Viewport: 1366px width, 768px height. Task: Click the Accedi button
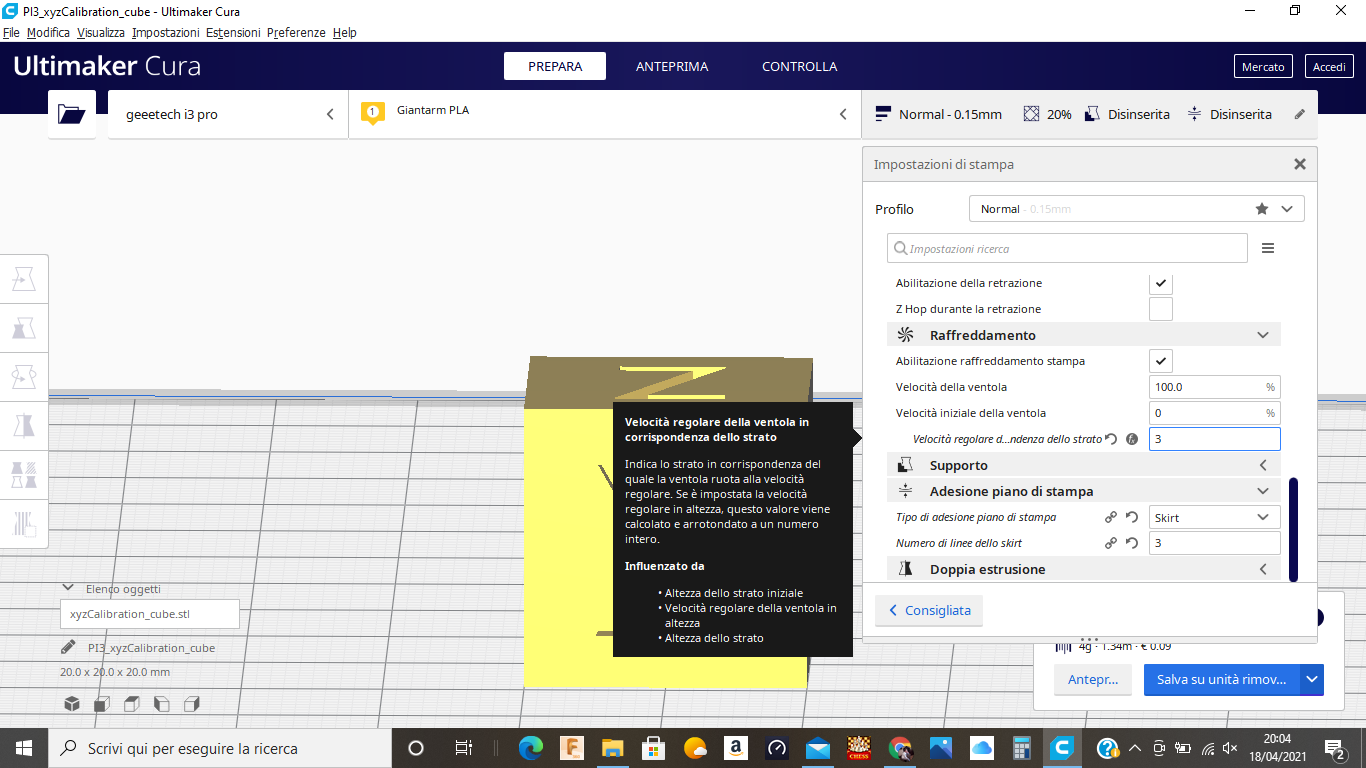tap(1329, 66)
